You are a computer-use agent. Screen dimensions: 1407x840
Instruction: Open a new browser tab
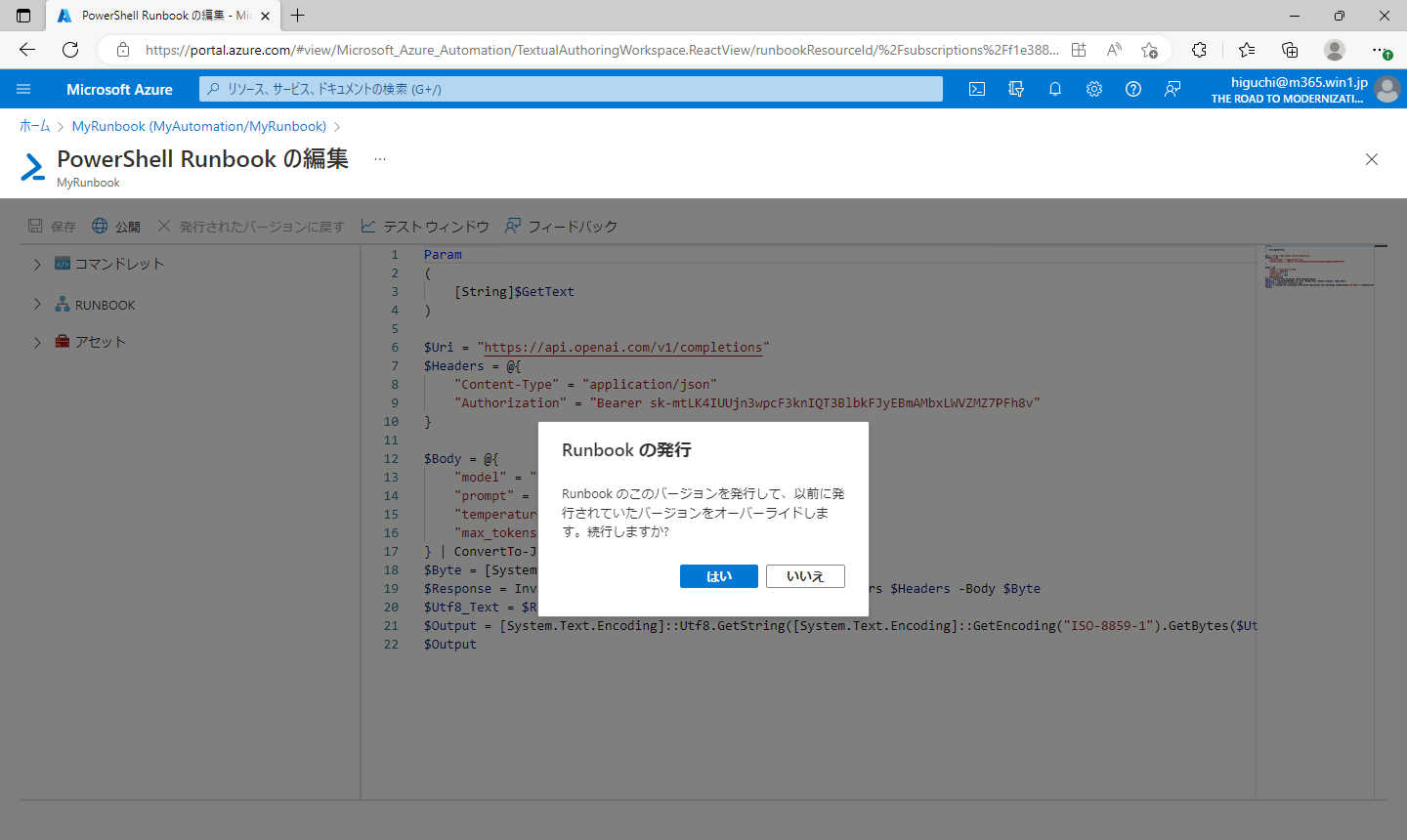298,16
